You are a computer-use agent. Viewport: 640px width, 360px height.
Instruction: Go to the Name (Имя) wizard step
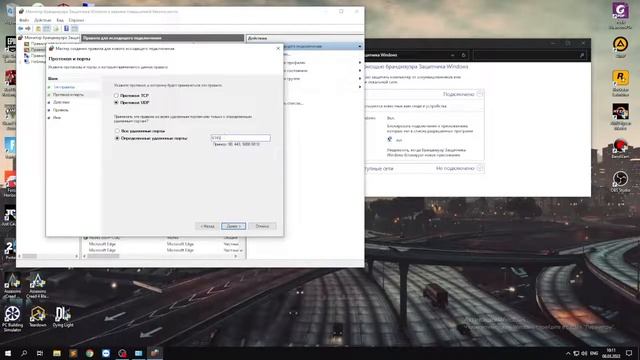click(x=57, y=118)
